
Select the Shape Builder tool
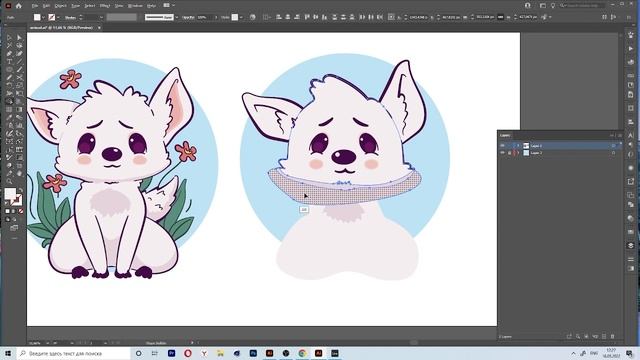pyautogui.click(x=9, y=101)
